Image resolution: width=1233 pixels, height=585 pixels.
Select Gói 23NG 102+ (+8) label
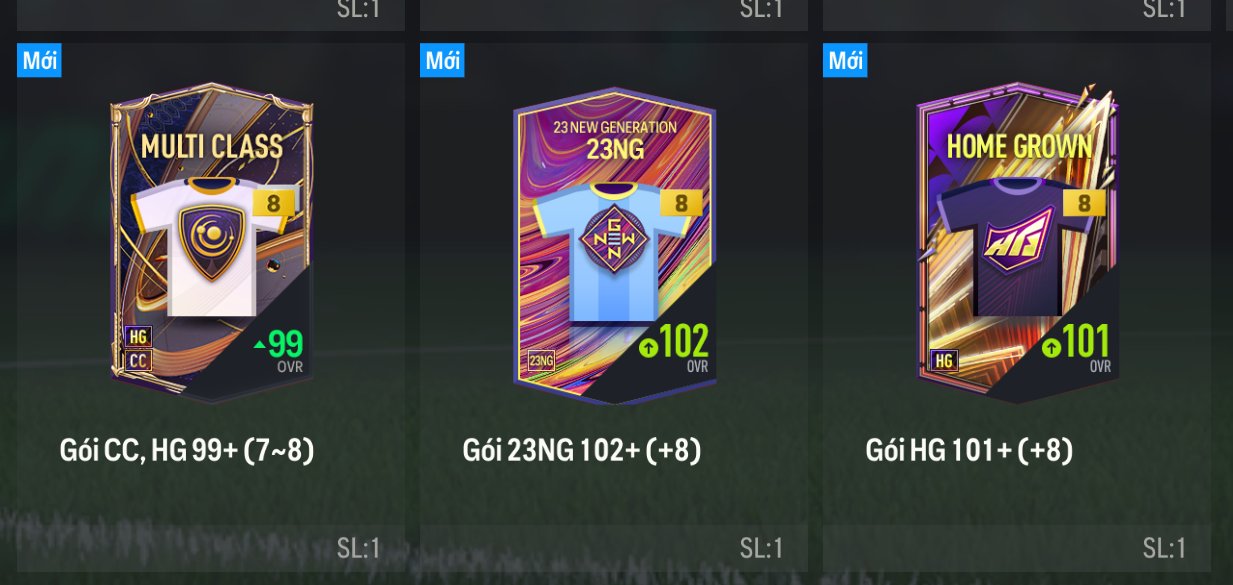pyautogui.click(x=582, y=450)
